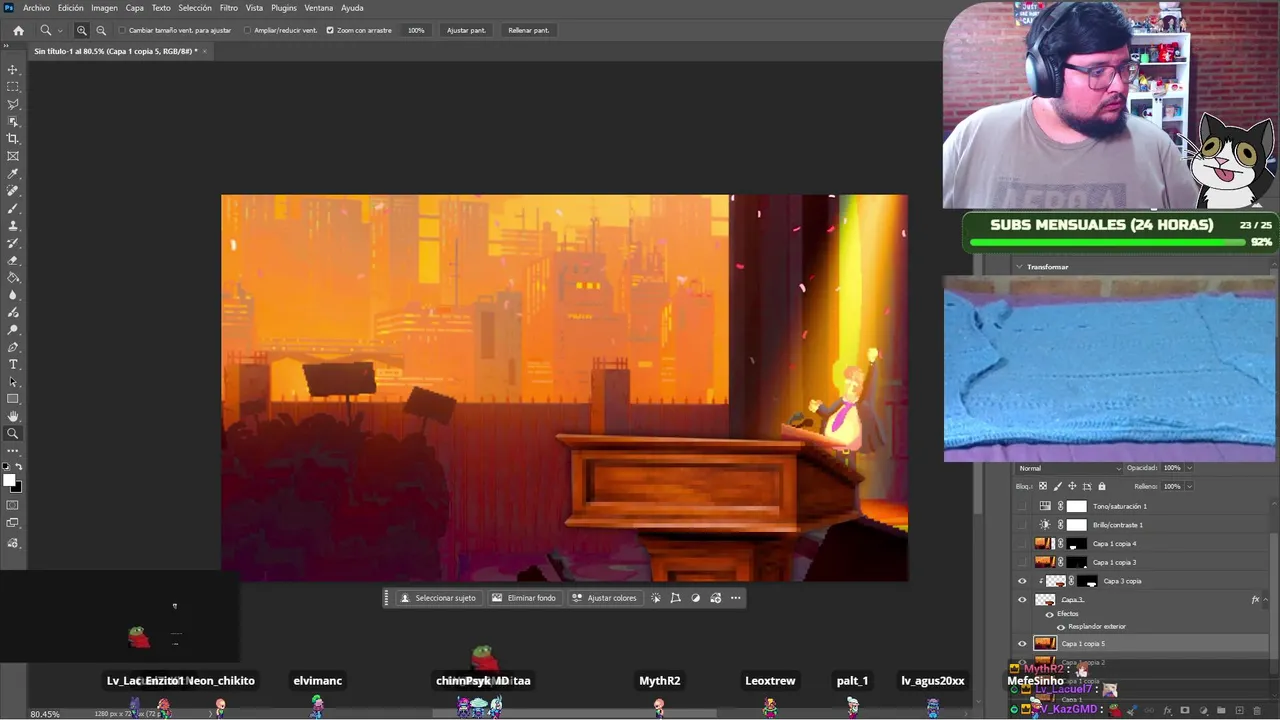This screenshot has width=1280, height=720.
Task: Select the Rectangular Marquee tool
Action: click(x=13, y=87)
